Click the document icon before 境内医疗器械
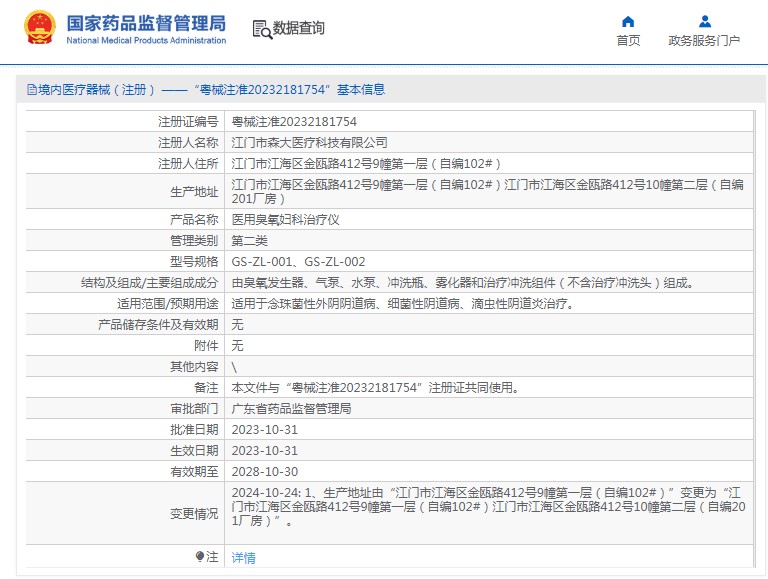Viewport: 768px width, 579px height. (x=31, y=90)
